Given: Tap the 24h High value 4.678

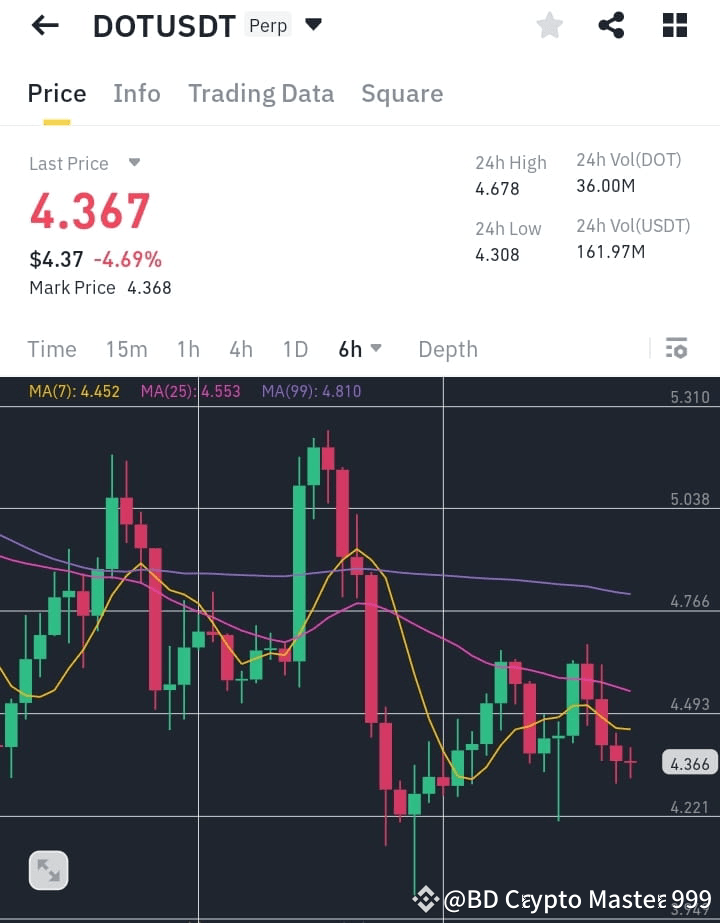Looking at the screenshot, I should pos(497,188).
